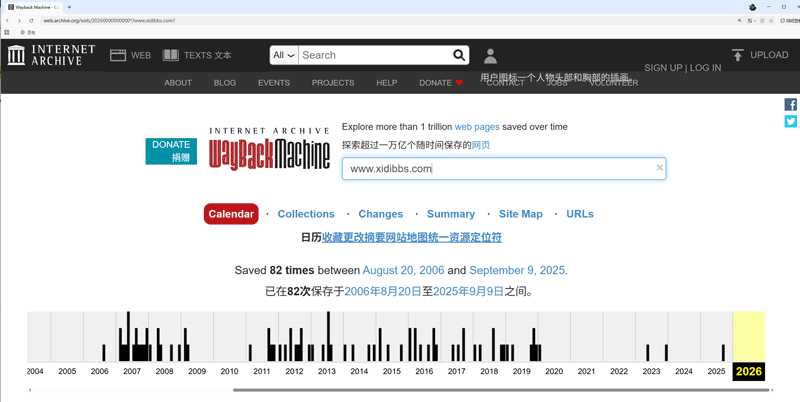
Task: Switch to the URLs tab
Action: (x=580, y=214)
